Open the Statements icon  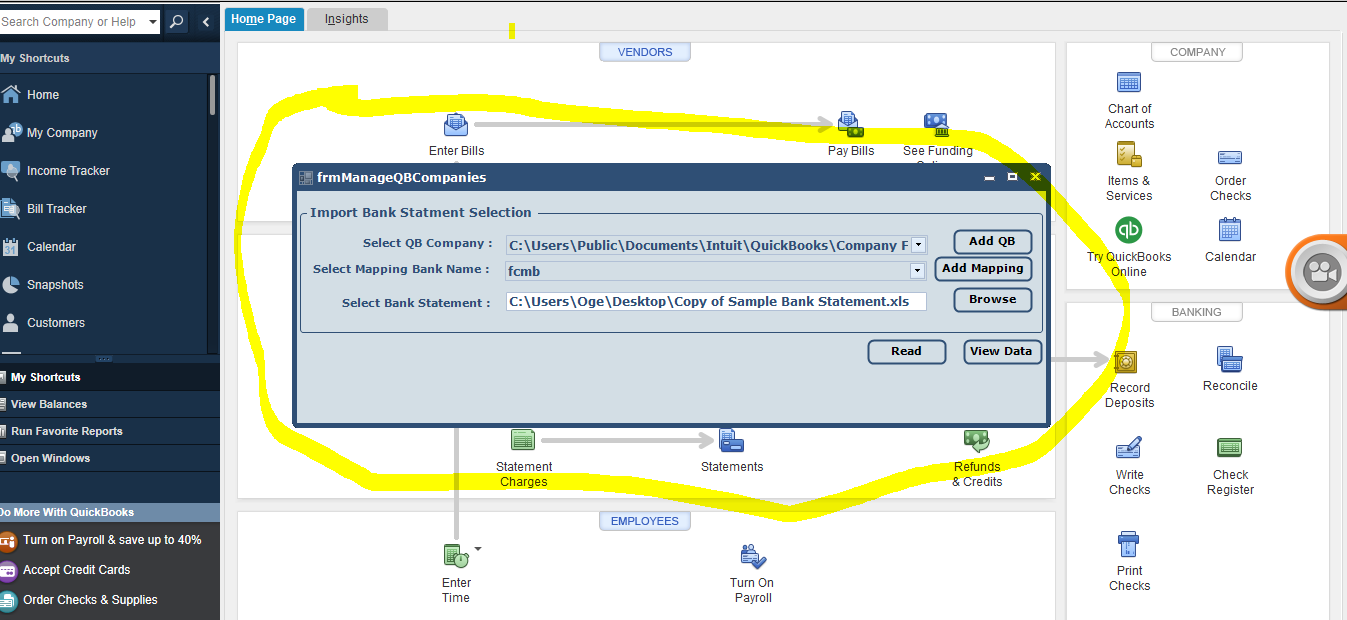tap(731, 440)
